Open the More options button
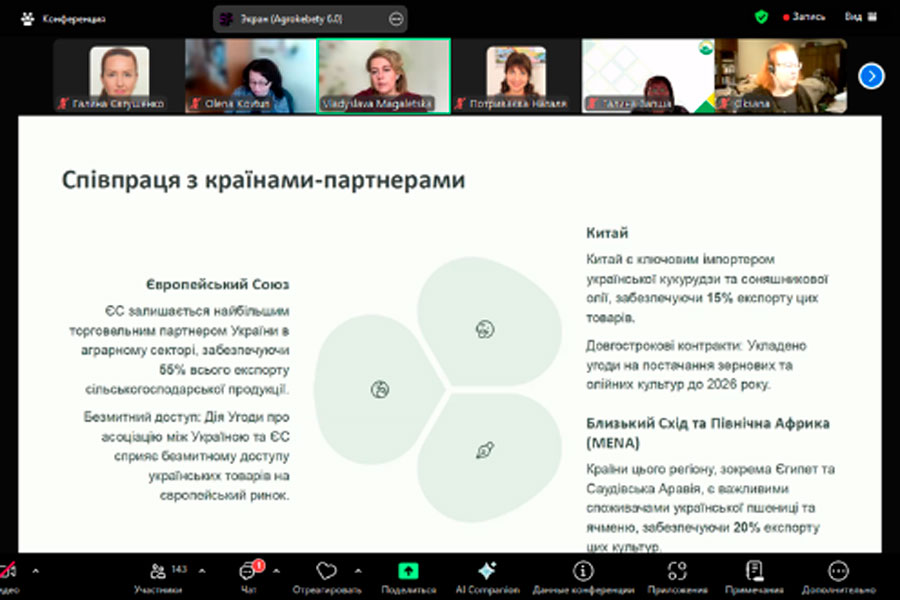 (839, 578)
